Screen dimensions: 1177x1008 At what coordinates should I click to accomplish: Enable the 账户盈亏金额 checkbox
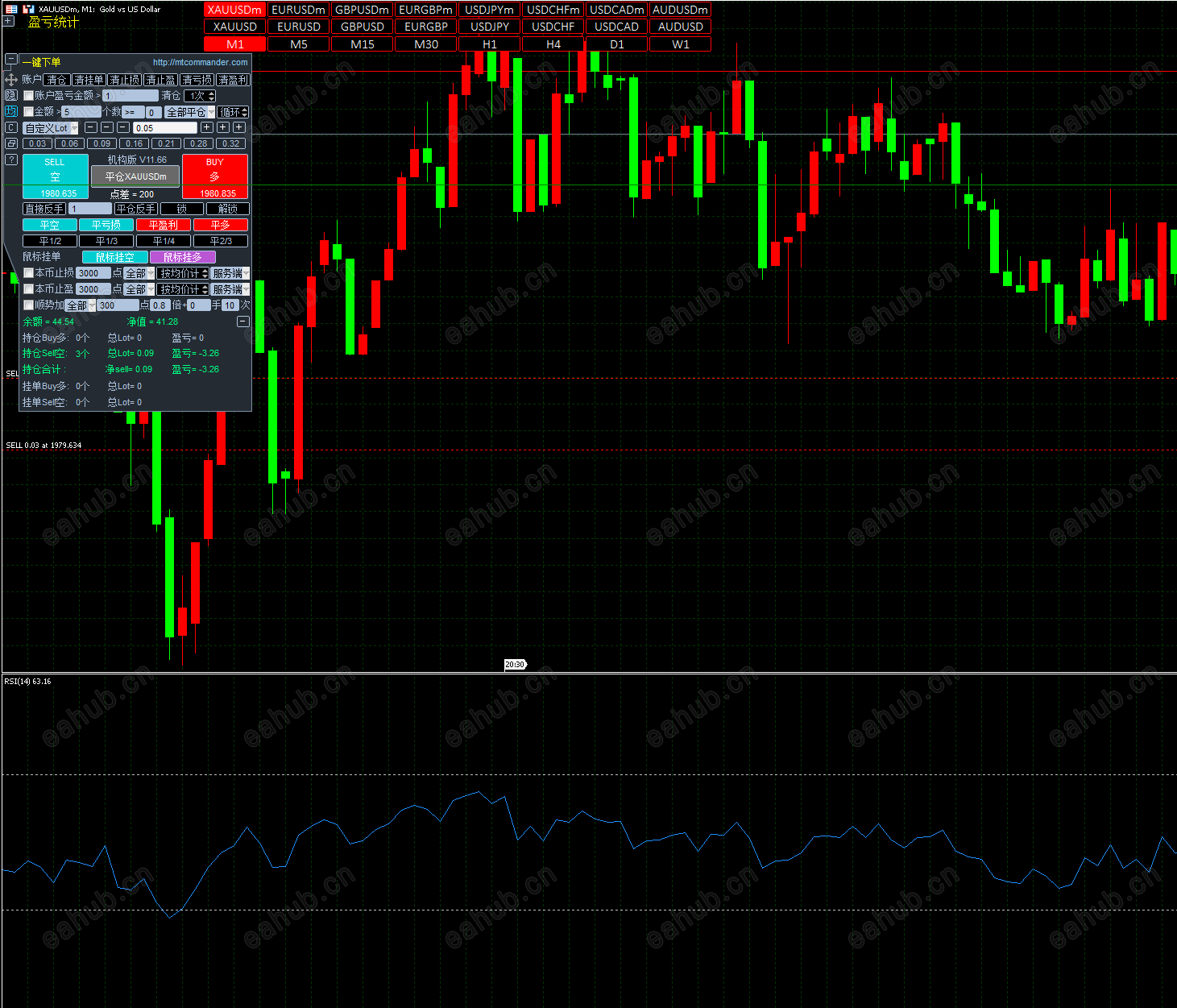28,96
